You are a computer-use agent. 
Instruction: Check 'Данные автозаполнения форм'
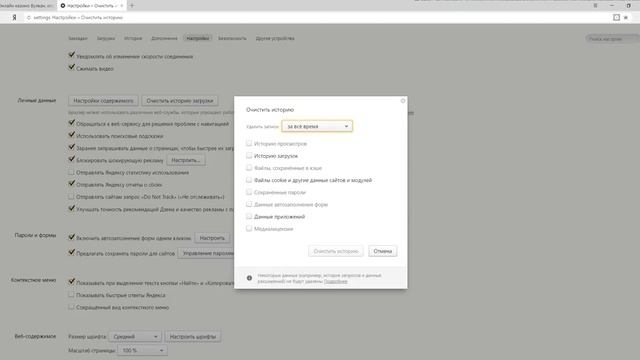click(x=249, y=204)
